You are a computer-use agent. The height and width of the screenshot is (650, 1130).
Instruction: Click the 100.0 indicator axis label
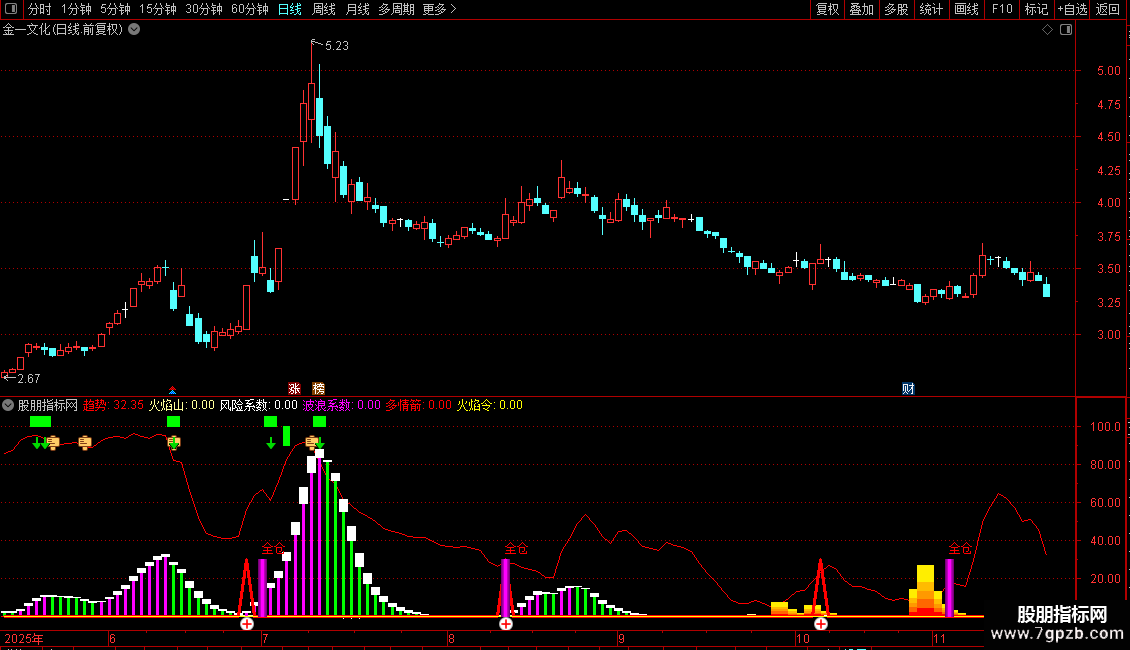[1105, 427]
